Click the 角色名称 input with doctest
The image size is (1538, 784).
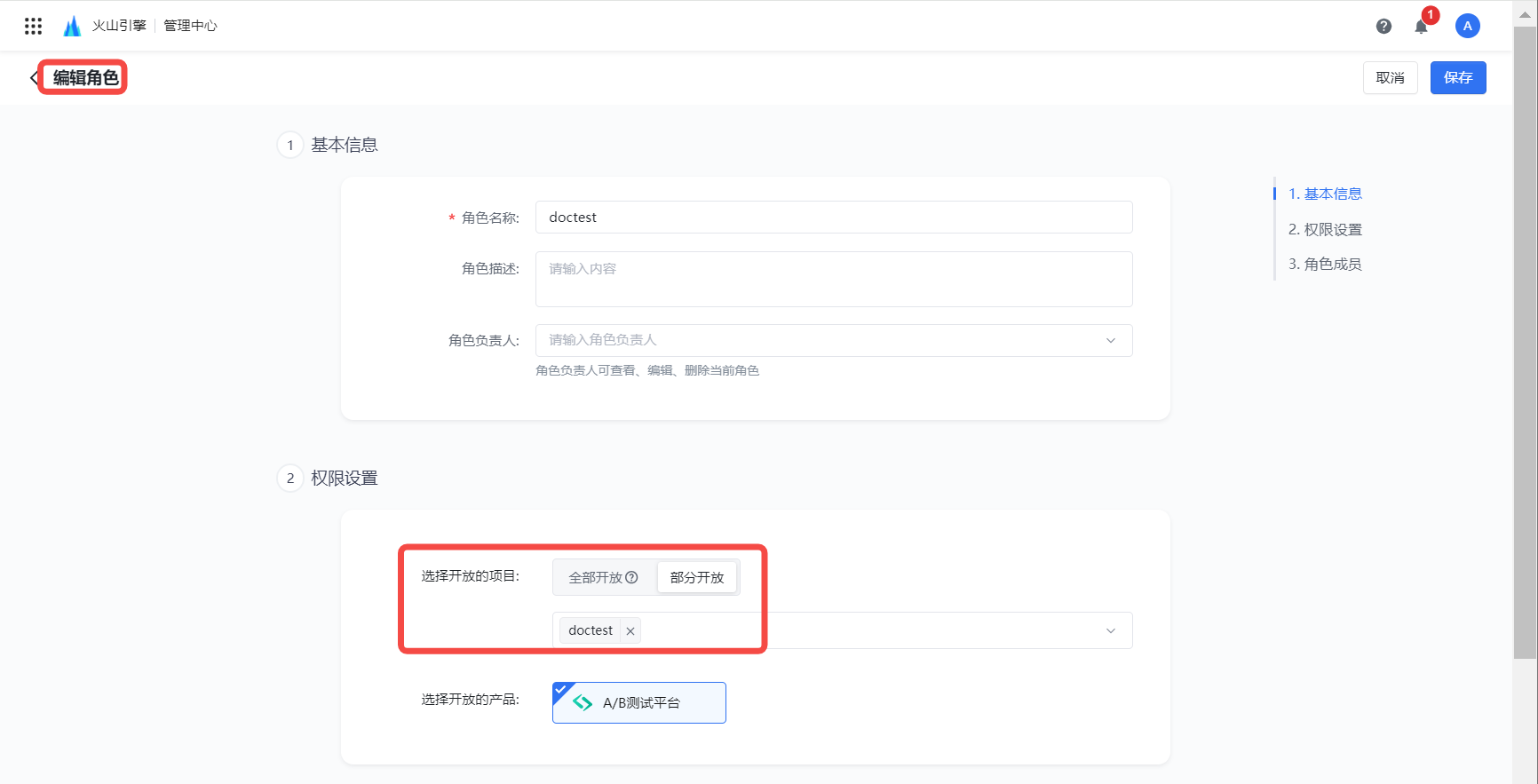point(834,218)
